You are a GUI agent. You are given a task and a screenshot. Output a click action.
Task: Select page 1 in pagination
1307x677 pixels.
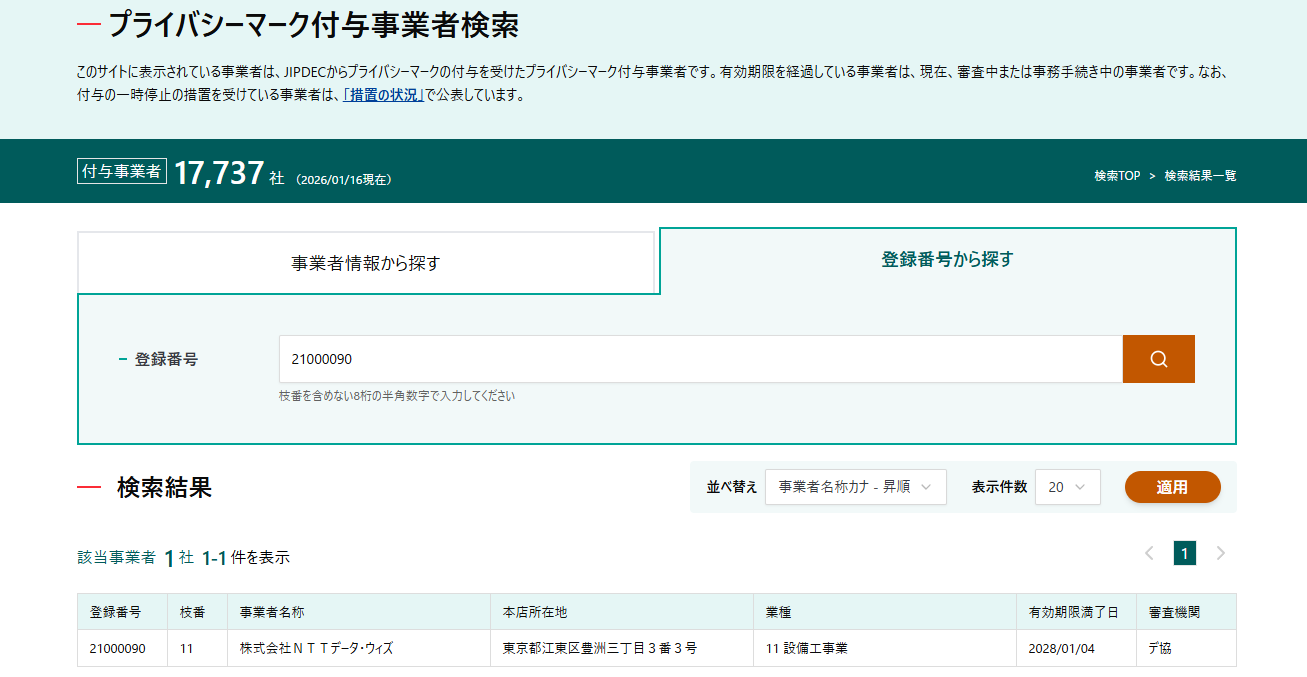coord(1185,553)
